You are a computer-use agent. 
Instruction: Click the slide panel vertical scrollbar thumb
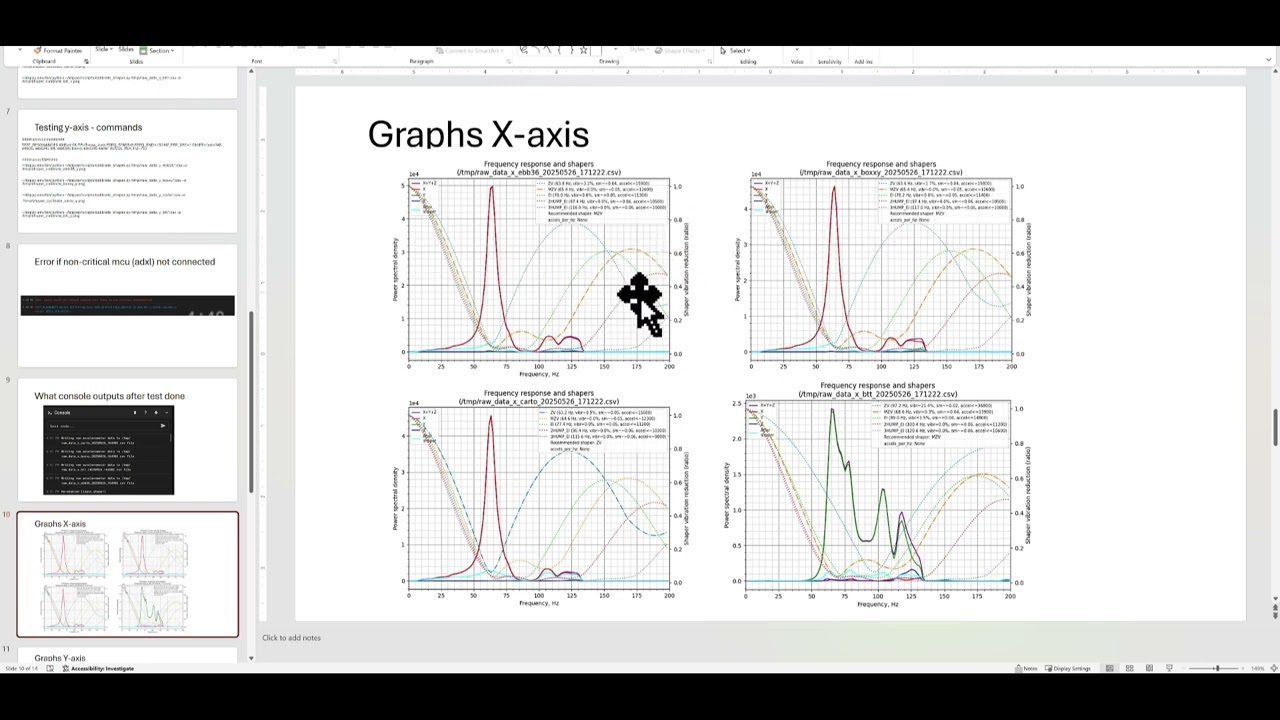click(251, 402)
